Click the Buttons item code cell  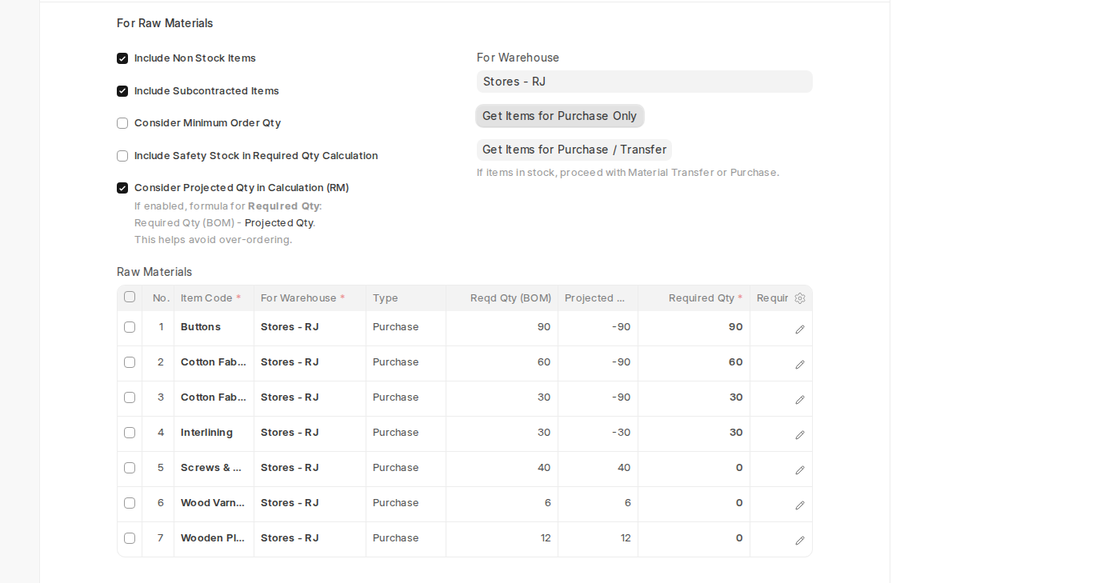pos(214,327)
